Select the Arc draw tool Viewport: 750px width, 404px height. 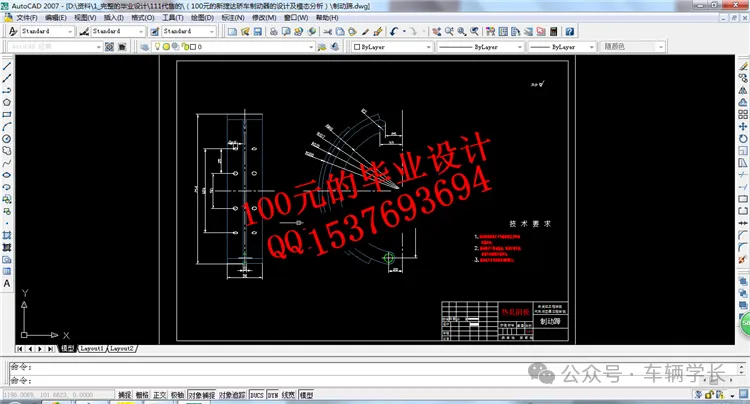[x=7, y=127]
